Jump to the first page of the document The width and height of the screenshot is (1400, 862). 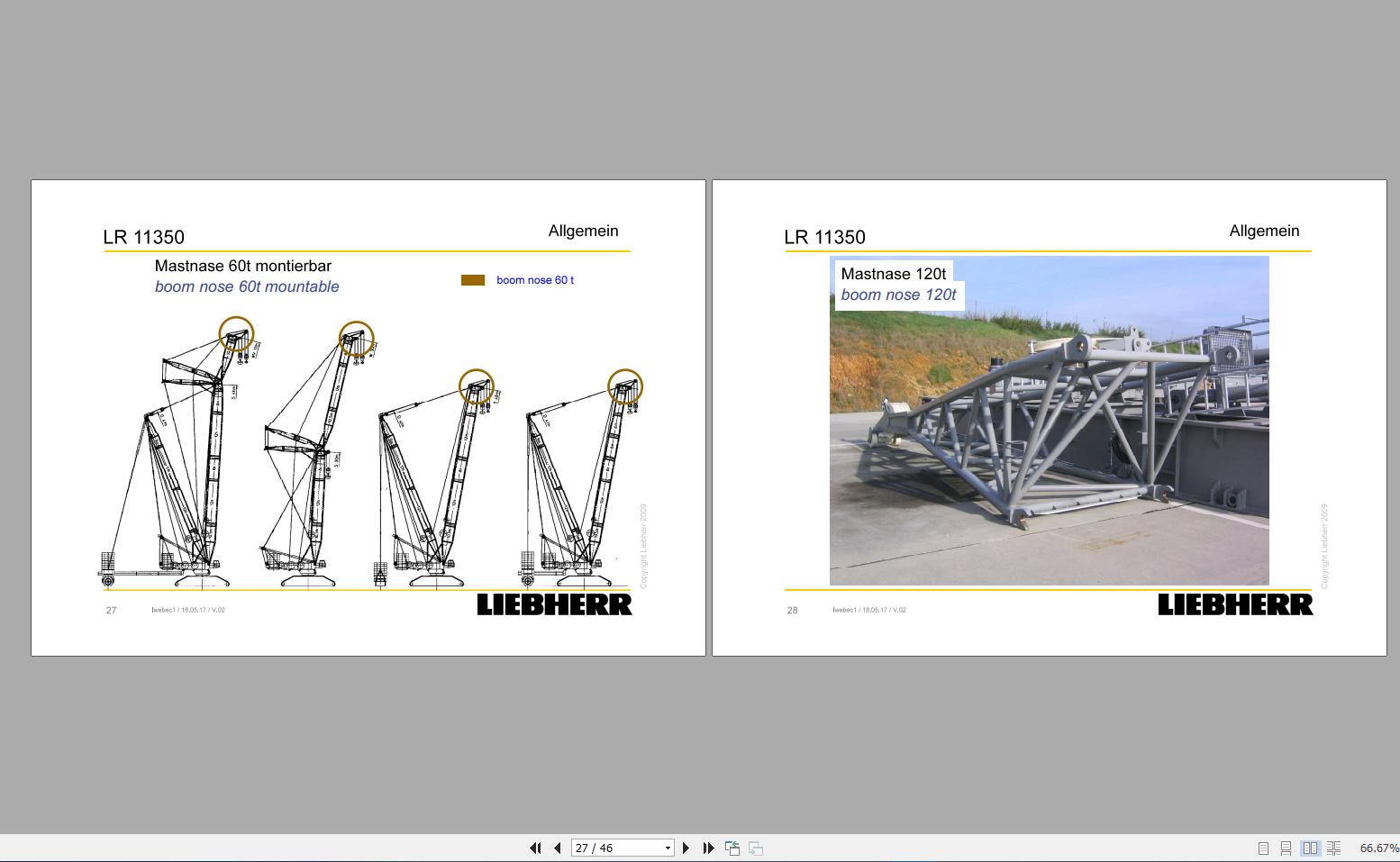point(535,848)
